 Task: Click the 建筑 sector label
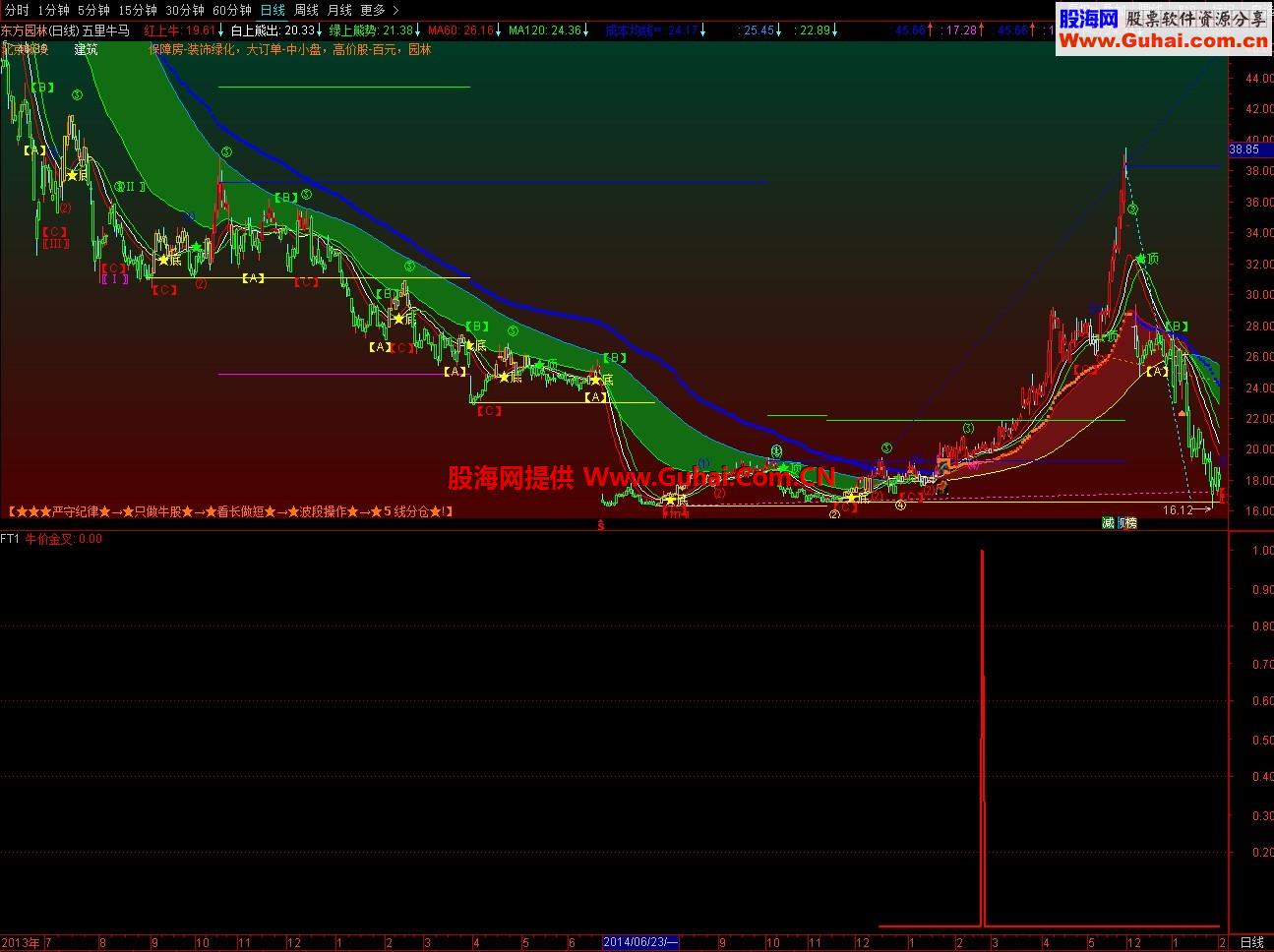87,48
